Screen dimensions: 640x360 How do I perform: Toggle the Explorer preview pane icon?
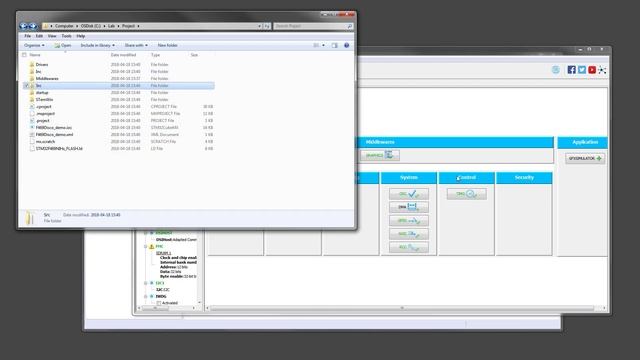335,45
